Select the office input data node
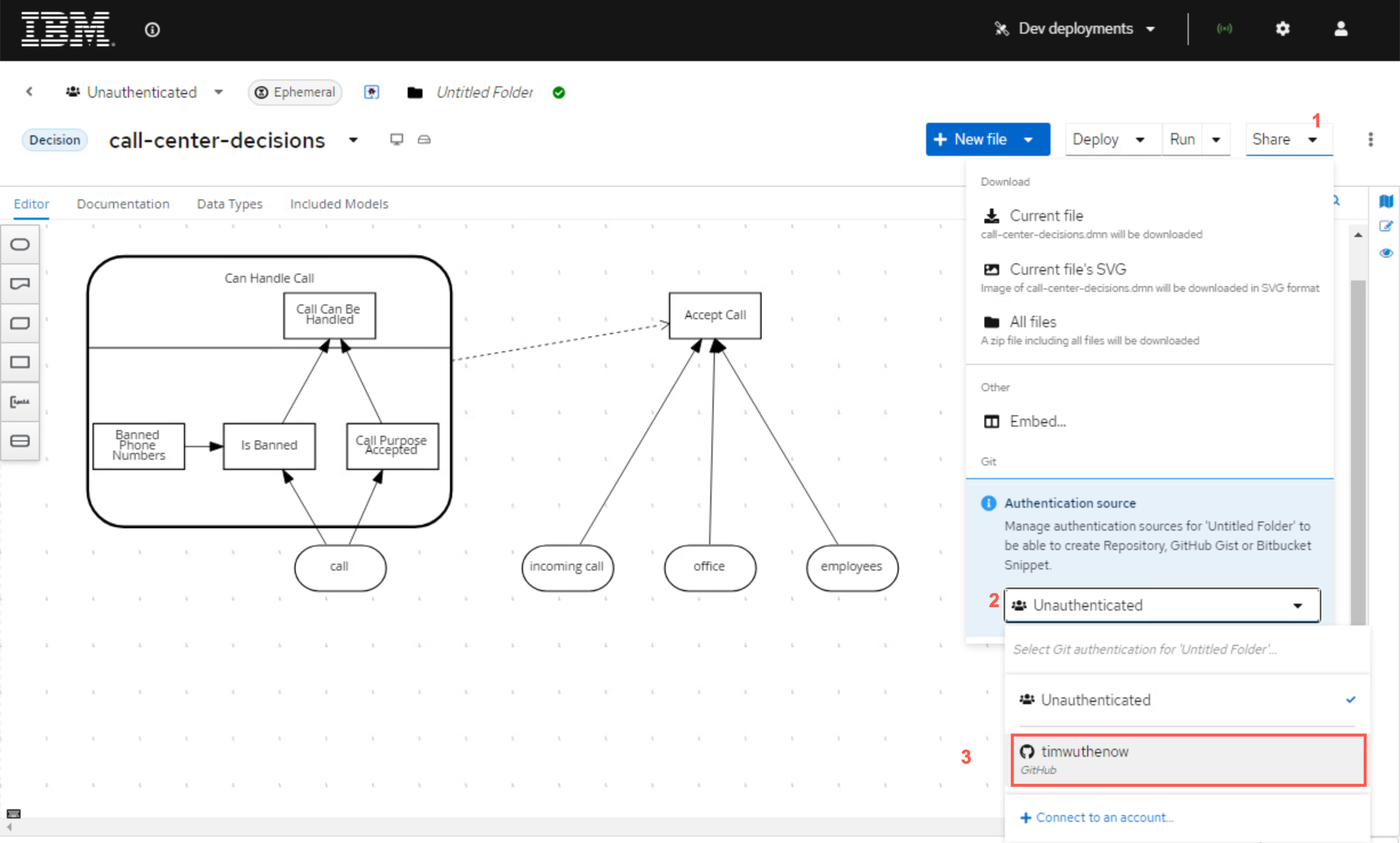 pyautogui.click(x=710, y=567)
